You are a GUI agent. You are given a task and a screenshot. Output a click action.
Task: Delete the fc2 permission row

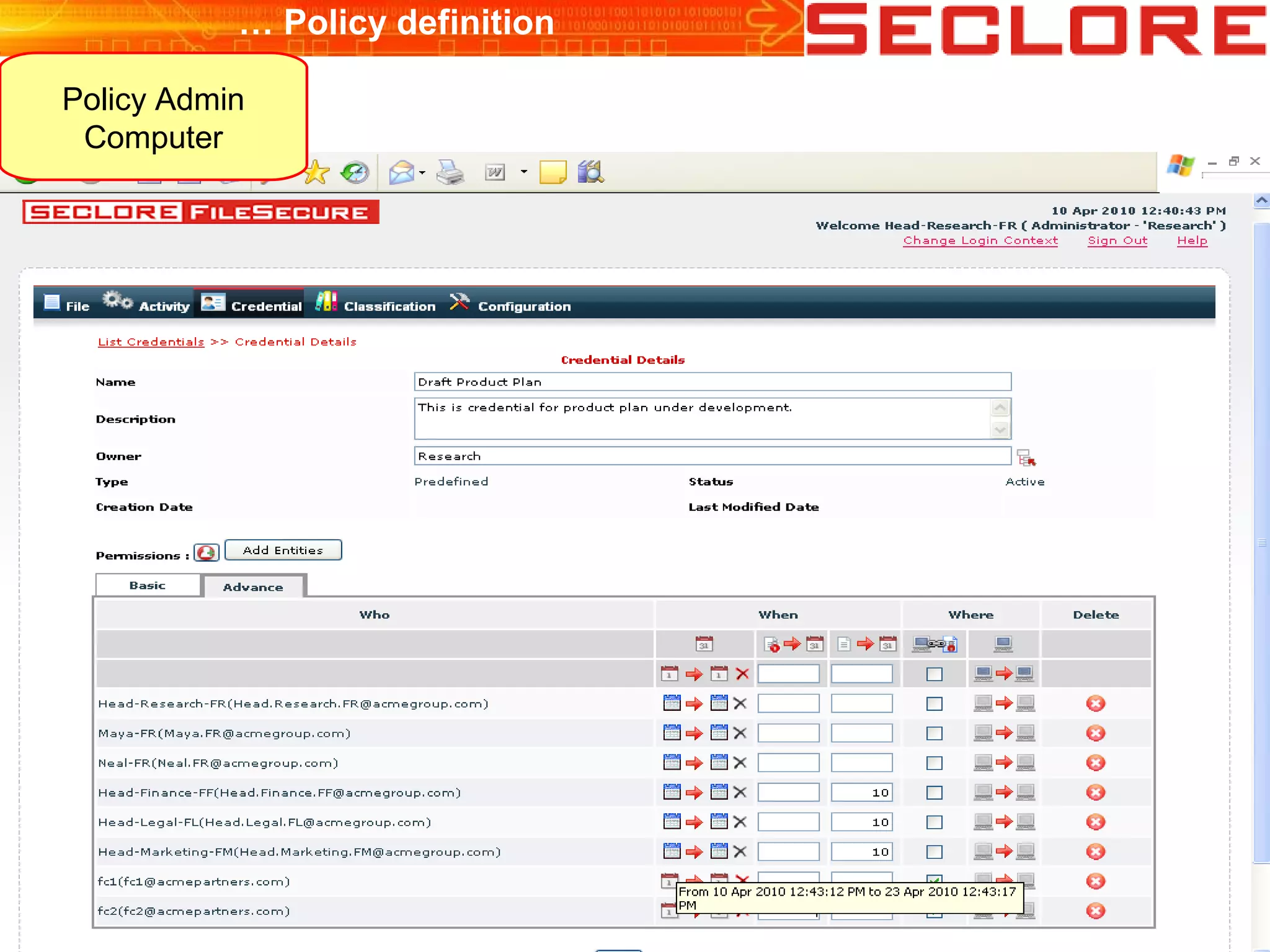[1096, 911]
